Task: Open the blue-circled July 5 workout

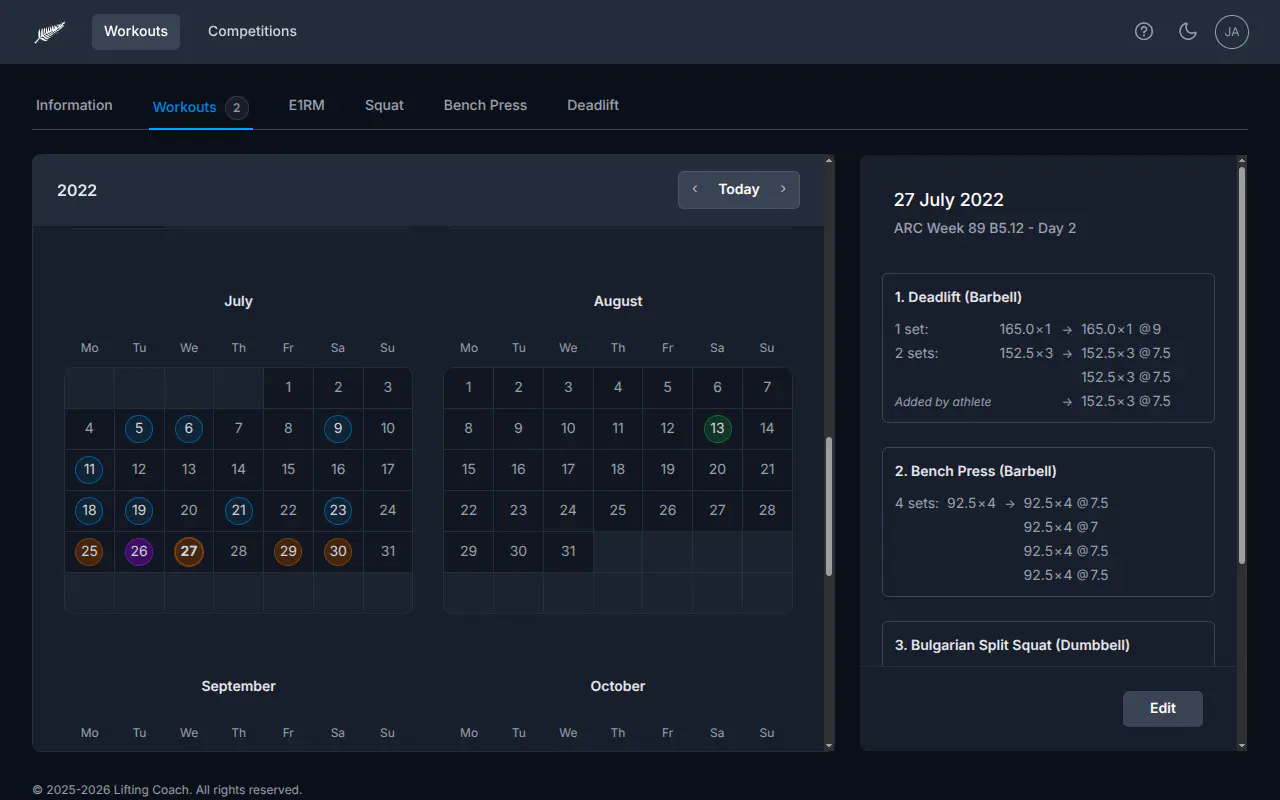Action: (x=139, y=428)
